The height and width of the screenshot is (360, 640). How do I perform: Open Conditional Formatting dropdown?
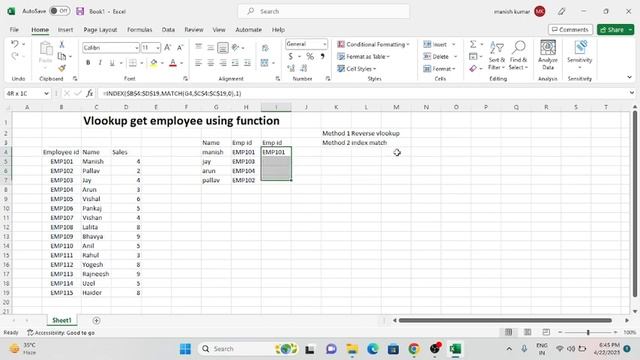(373, 44)
